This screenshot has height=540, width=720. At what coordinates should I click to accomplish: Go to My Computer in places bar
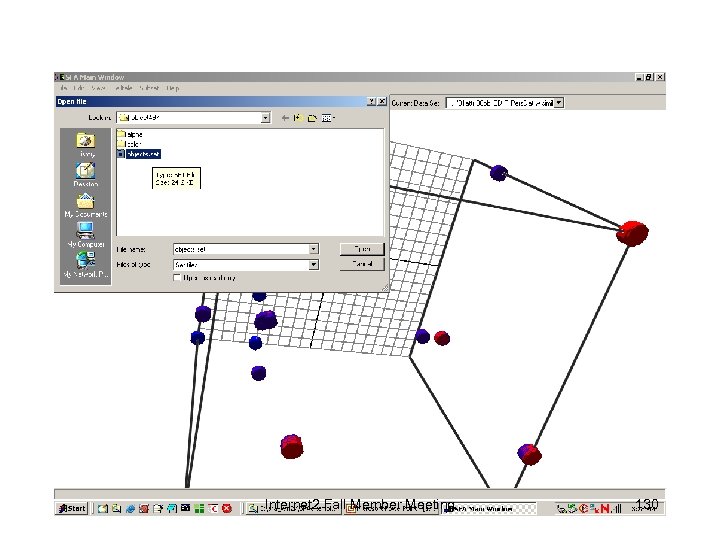click(x=86, y=235)
